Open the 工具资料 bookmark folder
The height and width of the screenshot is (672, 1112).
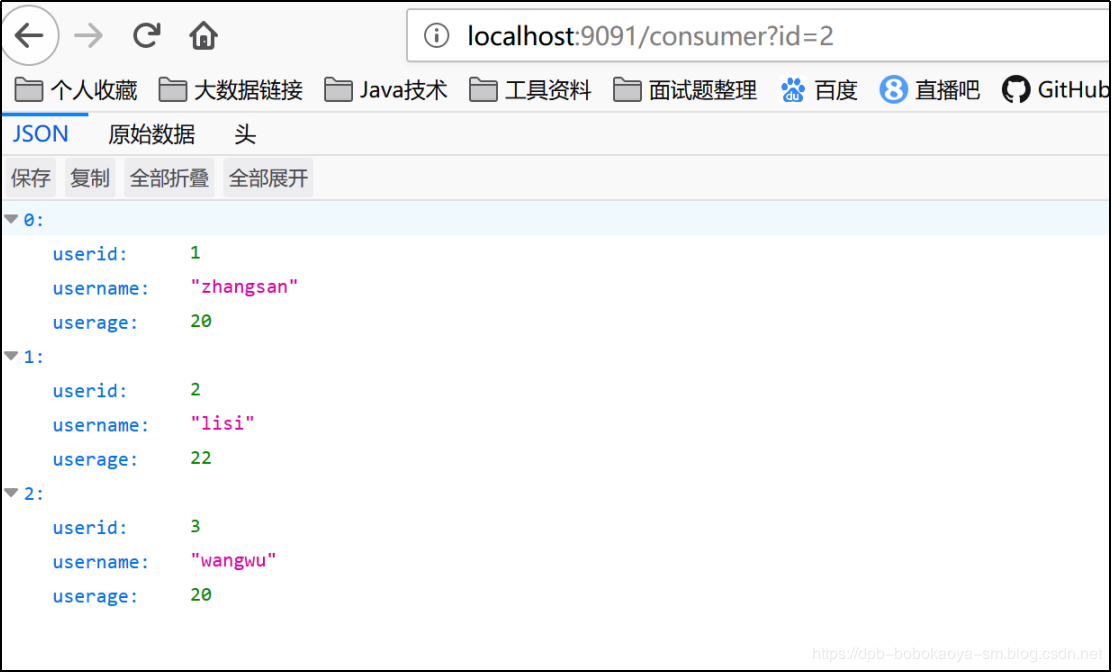pyautogui.click(x=530, y=90)
